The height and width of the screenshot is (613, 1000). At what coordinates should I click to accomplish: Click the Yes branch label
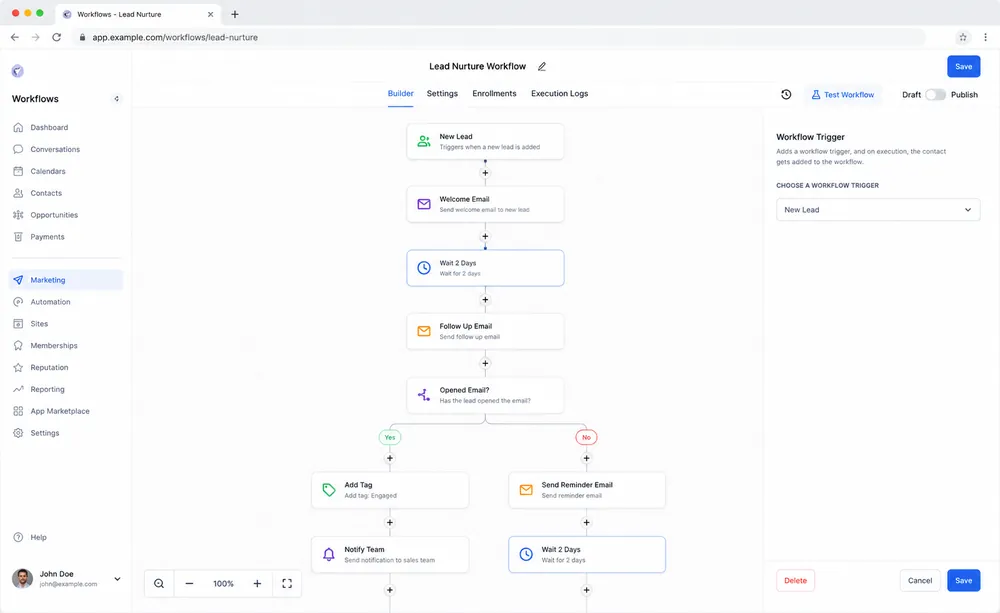(x=390, y=437)
